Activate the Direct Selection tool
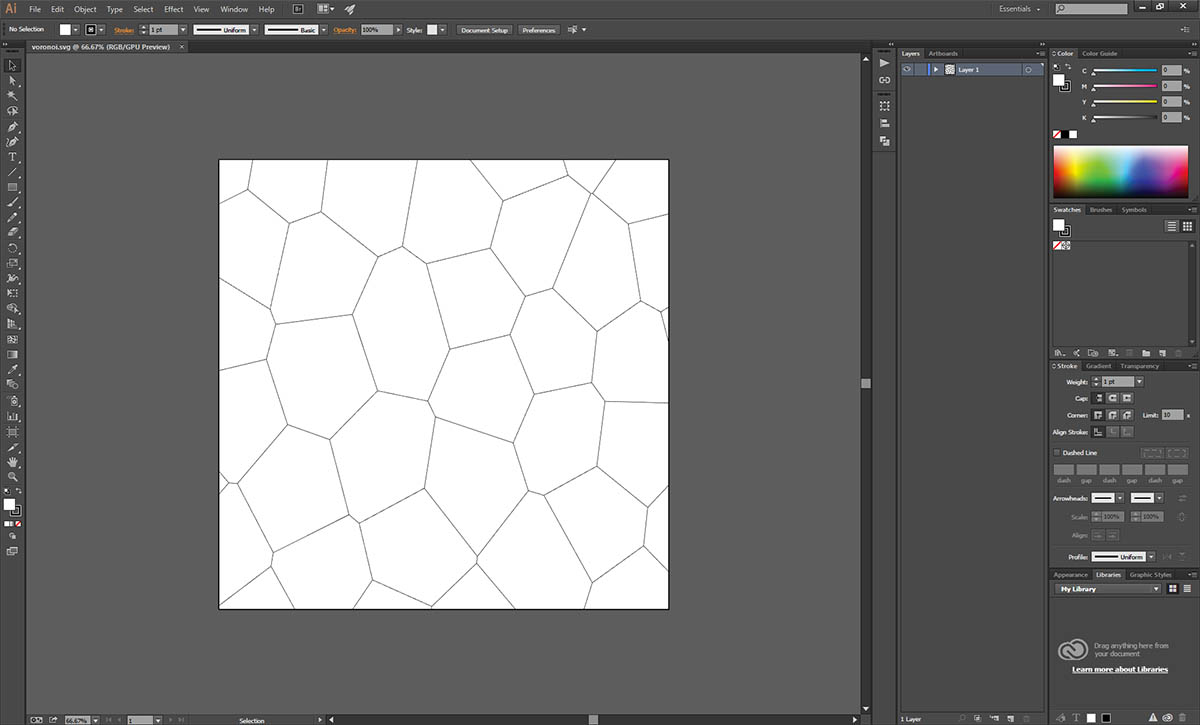This screenshot has height=725, width=1200. [x=13, y=80]
